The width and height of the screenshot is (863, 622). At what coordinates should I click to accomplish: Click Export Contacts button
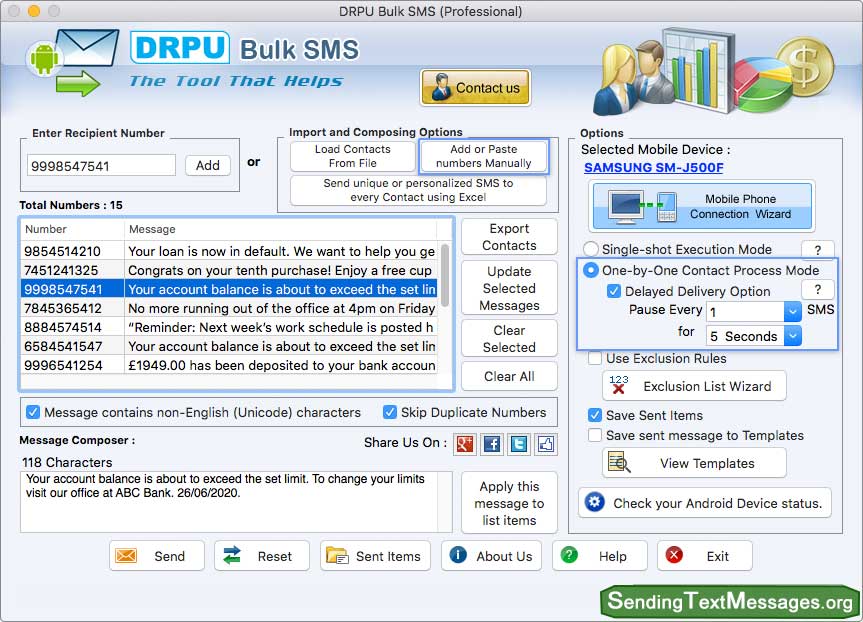coord(509,237)
